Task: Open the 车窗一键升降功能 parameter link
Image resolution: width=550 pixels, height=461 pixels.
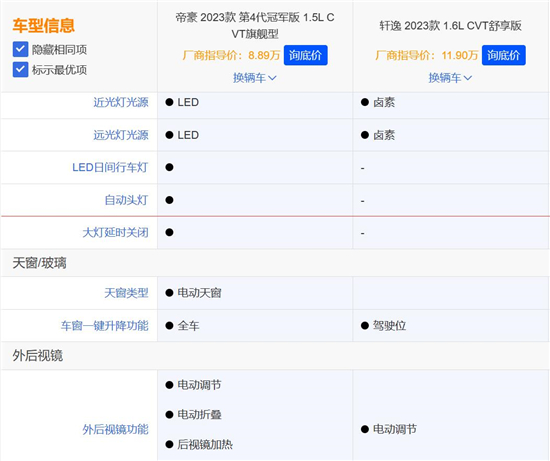Action: tap(105, 326)
